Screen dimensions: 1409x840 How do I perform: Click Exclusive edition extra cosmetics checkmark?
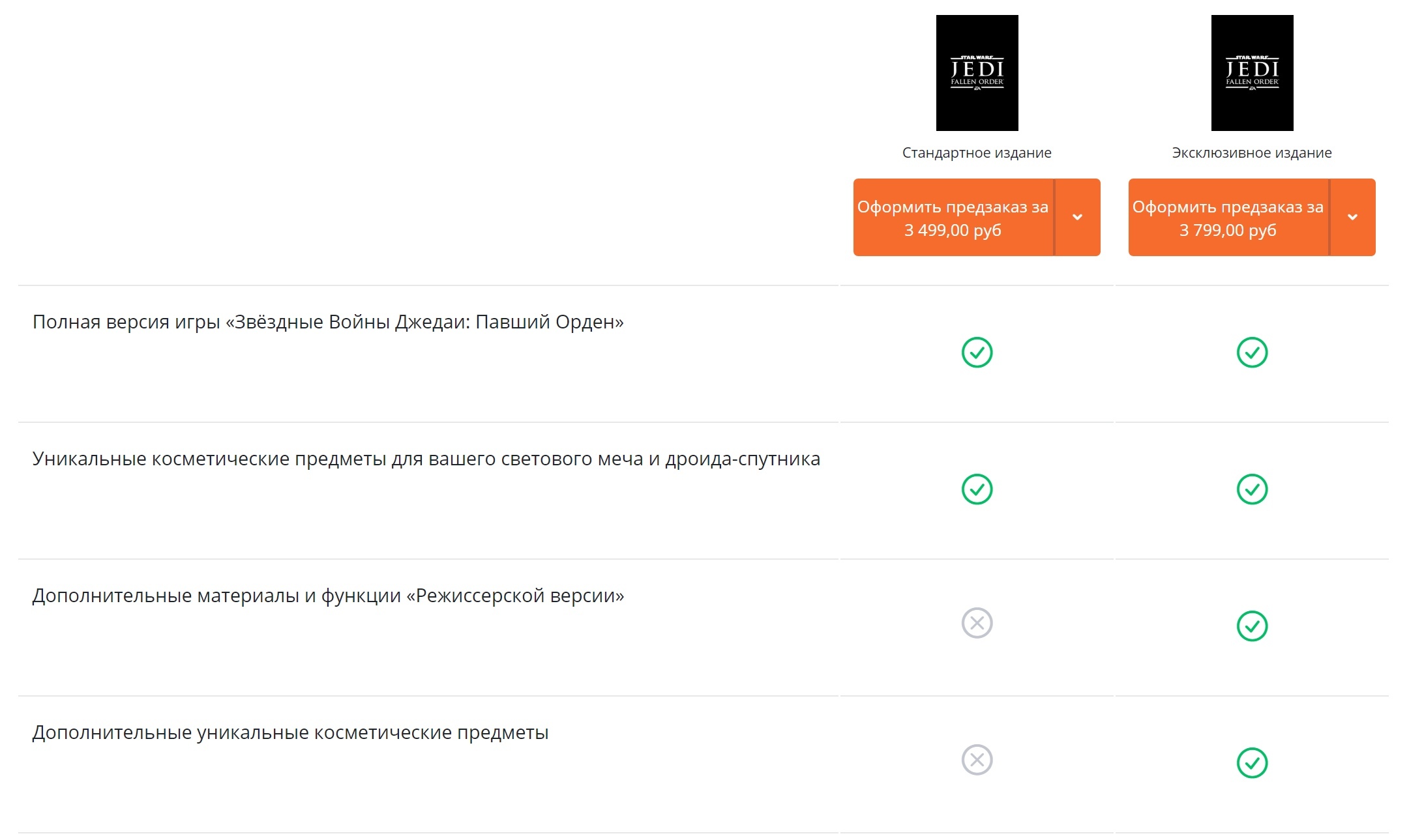(1252, 763)
